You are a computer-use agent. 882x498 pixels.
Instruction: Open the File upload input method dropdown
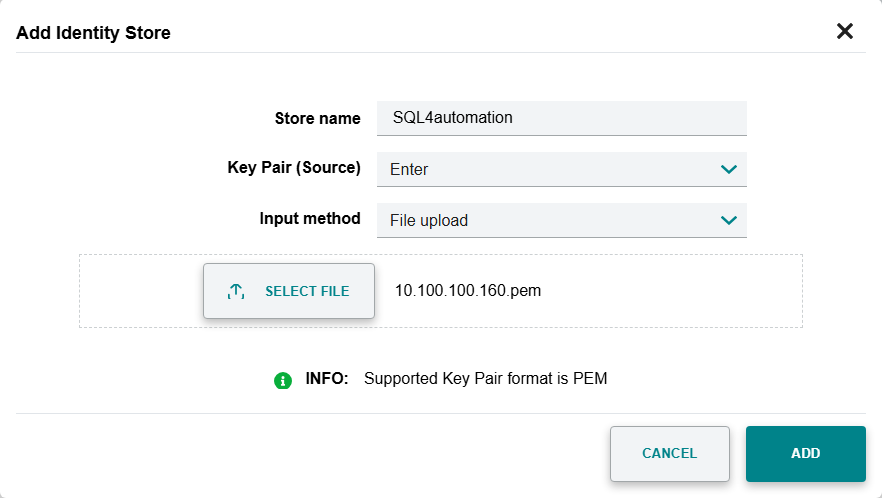[561, 221]
